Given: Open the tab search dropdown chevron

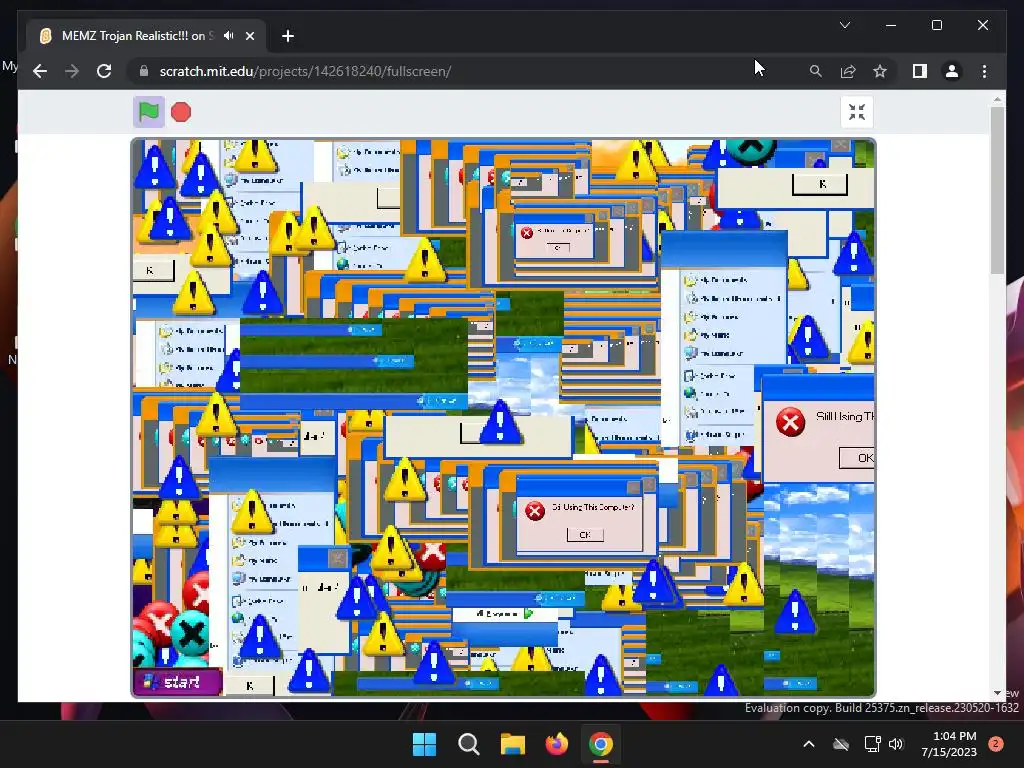Looking at the screenshot, I should pyautogui.click(x=845, y=25).
